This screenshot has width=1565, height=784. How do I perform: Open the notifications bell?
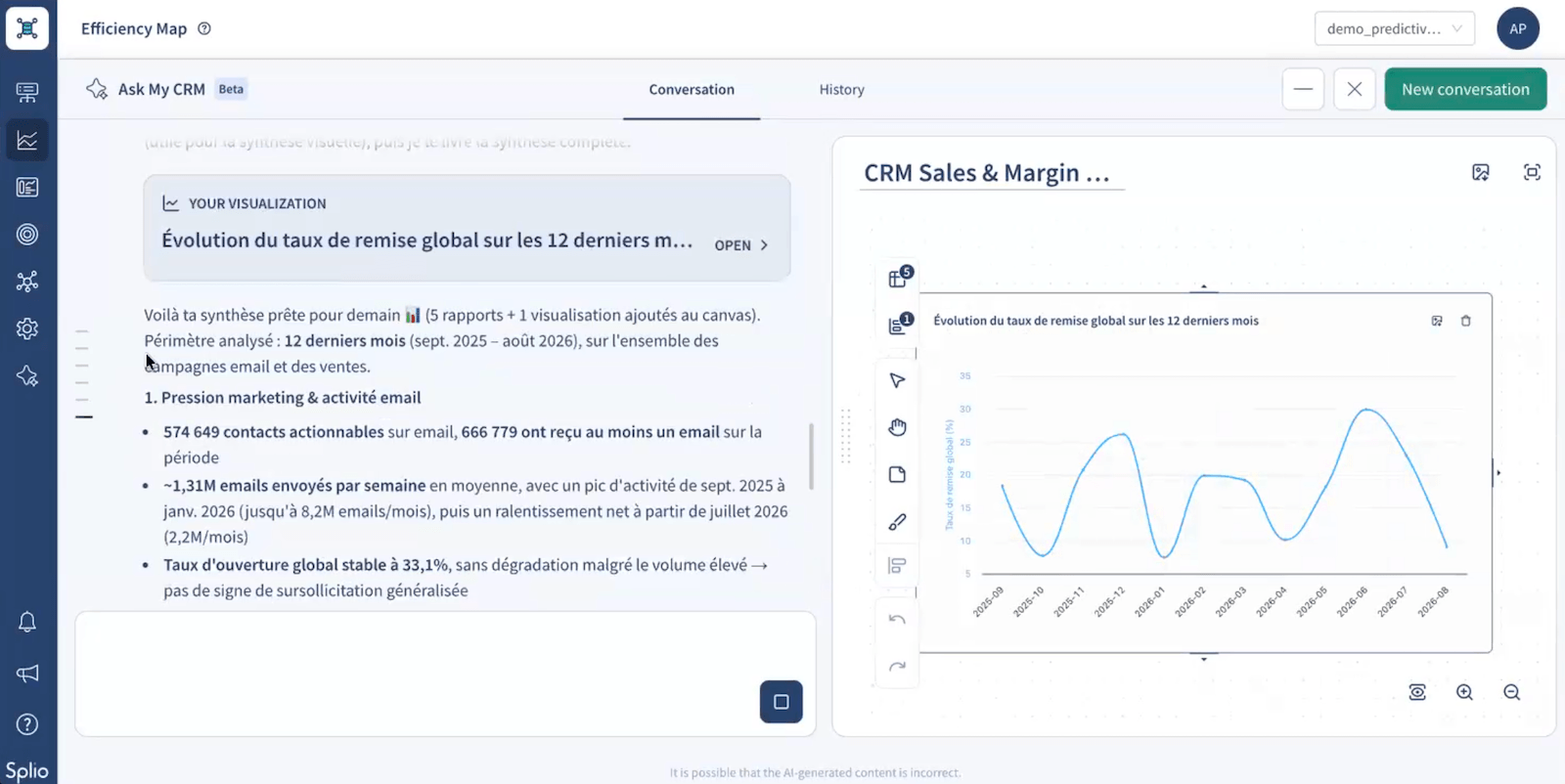27,622
